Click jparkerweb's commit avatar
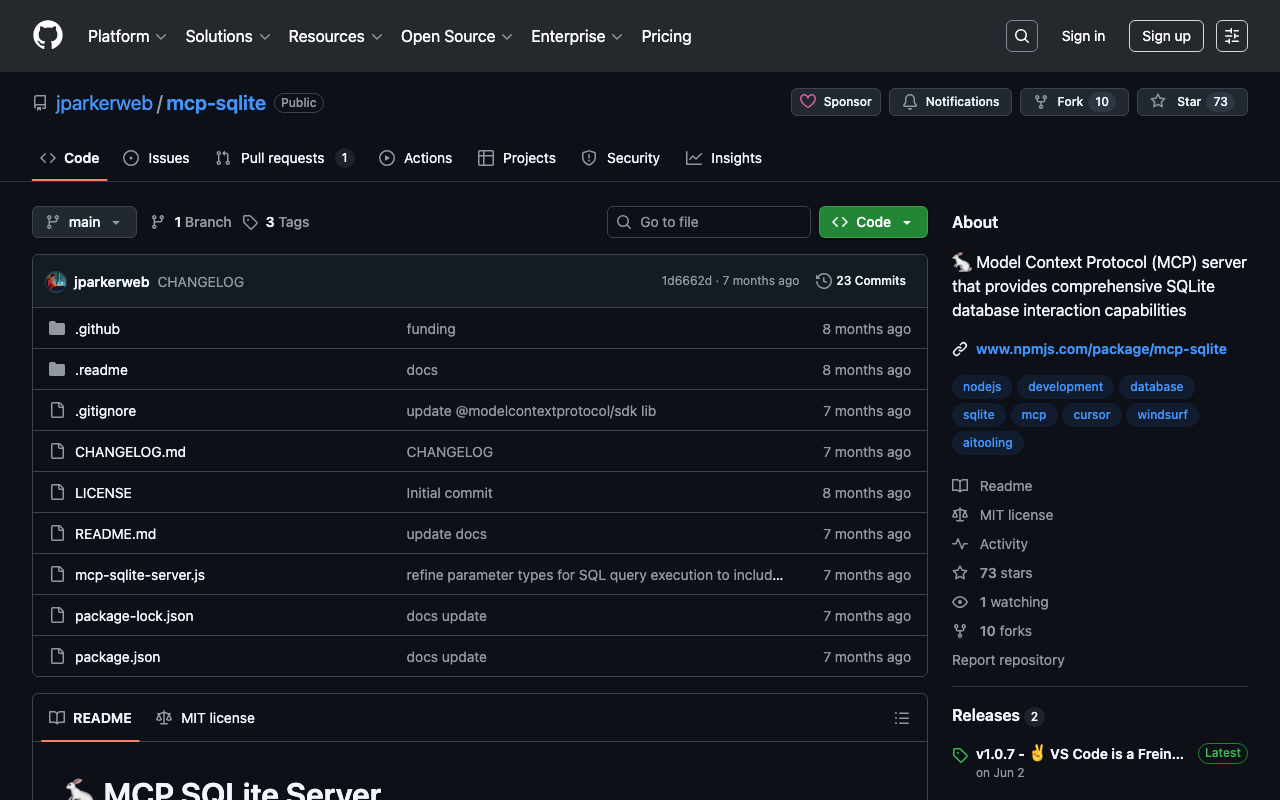1280x800 pixels. pyautogui.click(x=56, y=282)
